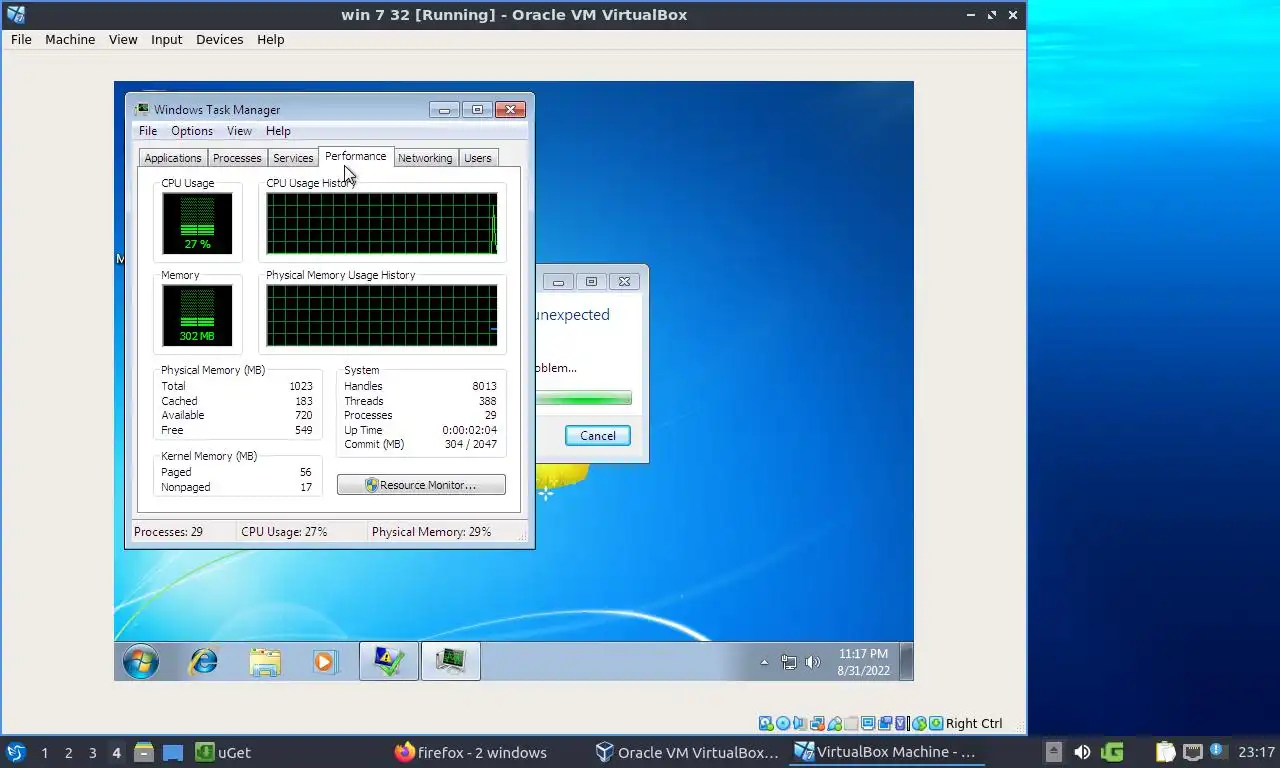Click the Memory 302 MB gauge
This screenshot has height=768, width=1280.
pyautogui.click(x=197, y=316)
